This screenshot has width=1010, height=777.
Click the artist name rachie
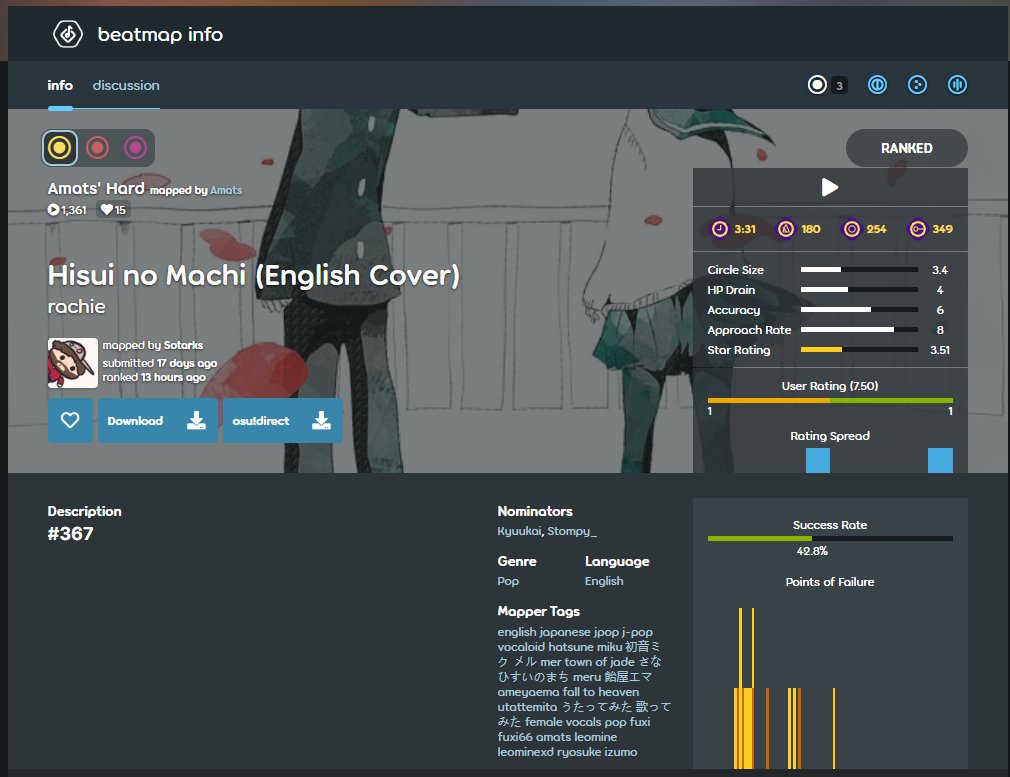(x=76, y=307)
